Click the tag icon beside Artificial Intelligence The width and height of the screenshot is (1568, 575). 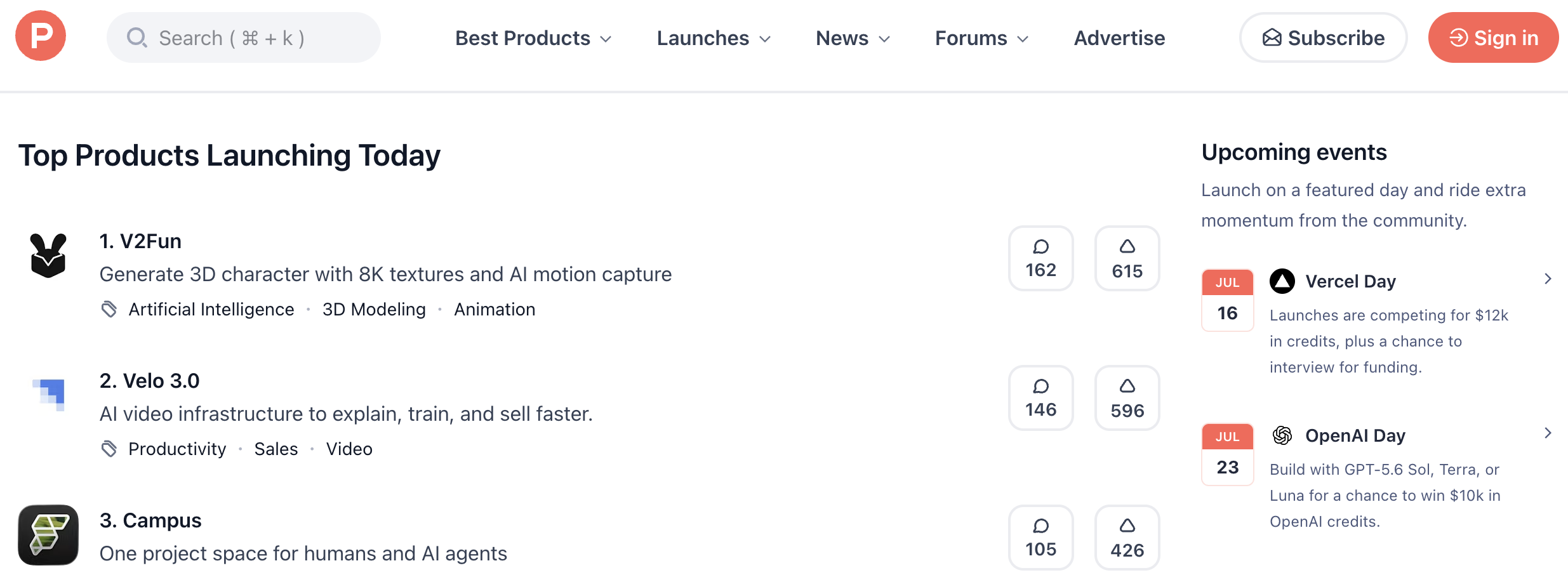coord(109,309)
